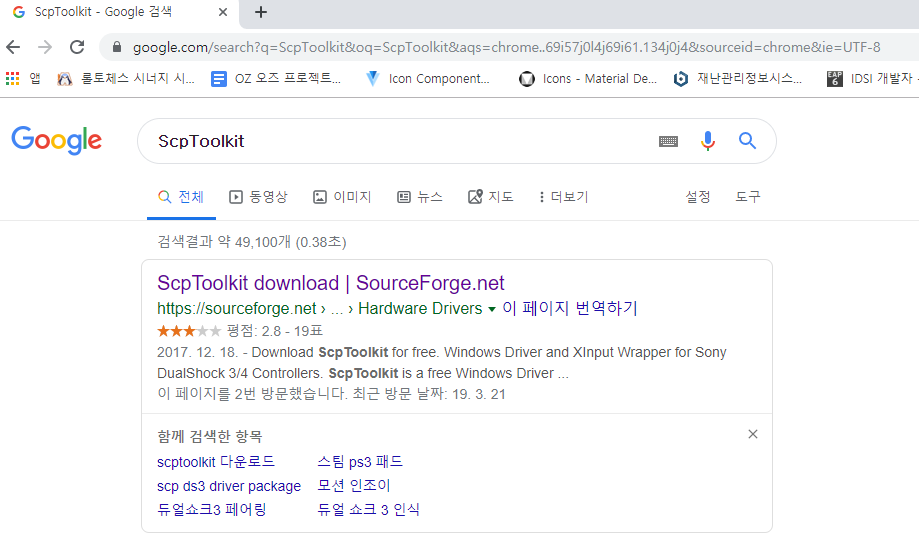Image resolution: width=919 pixels, height=545 pixels.
Task: Open the 롤토체스 시너지 bookmark
Action: click(126, 79)
